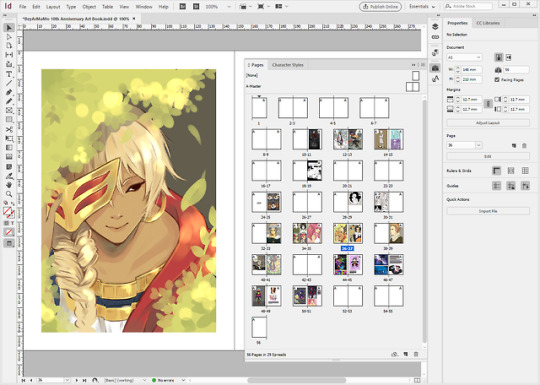Select the Direct Selection tool
The width and height of the screenshot is (540, 385).
9,37
